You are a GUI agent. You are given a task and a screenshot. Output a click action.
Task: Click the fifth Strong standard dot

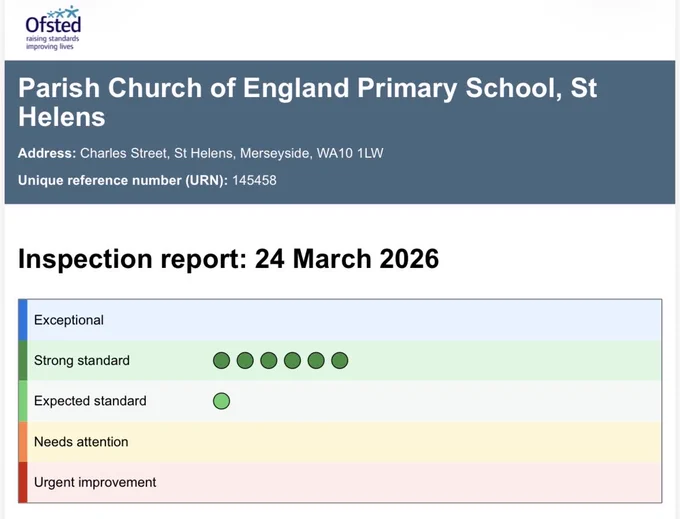point(316,361)
